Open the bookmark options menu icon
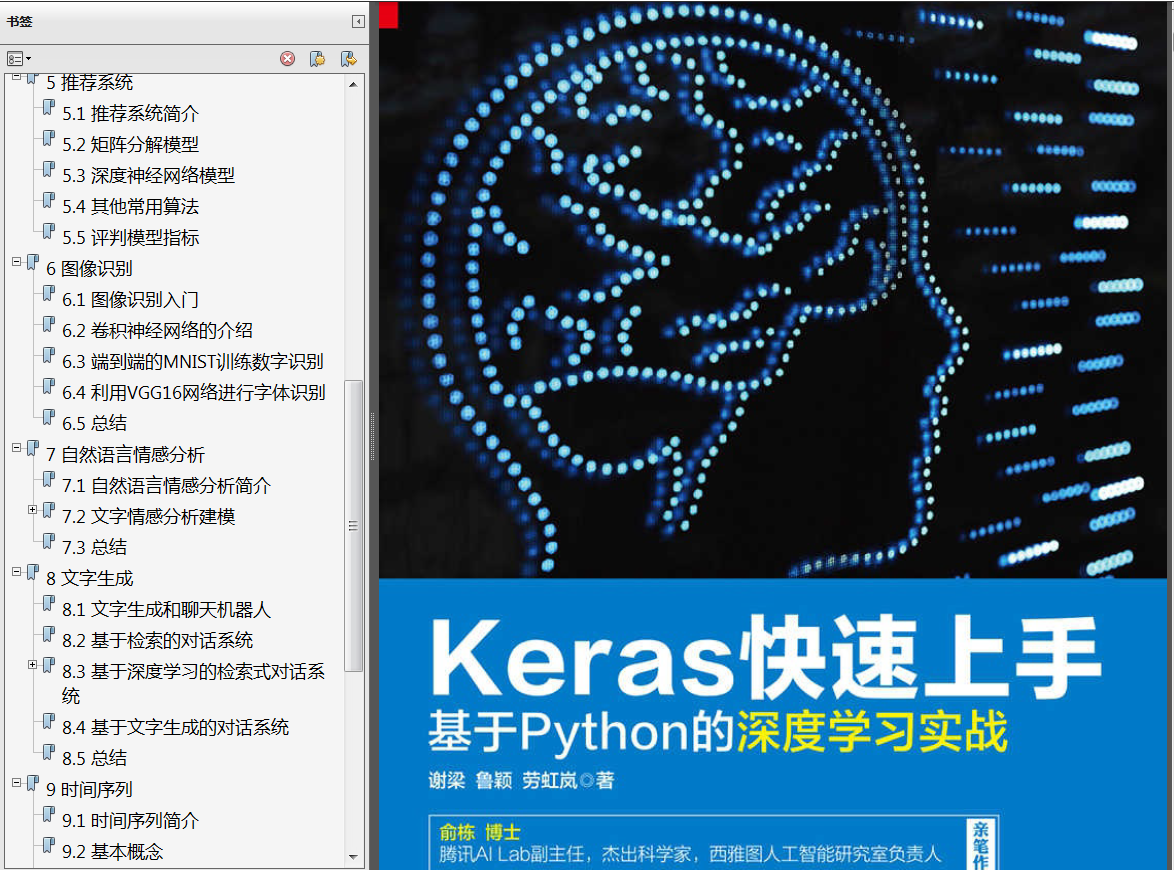The image size is (1174, 870). pos(19,58)
